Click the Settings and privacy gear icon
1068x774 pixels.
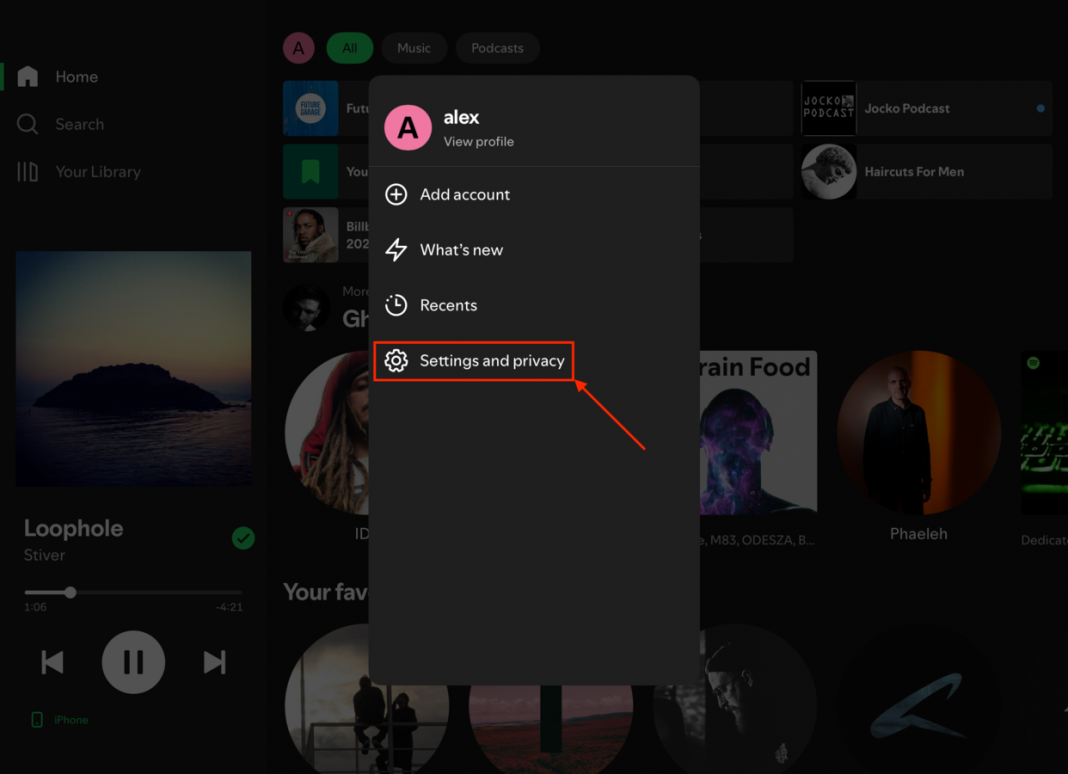[396, 361]
